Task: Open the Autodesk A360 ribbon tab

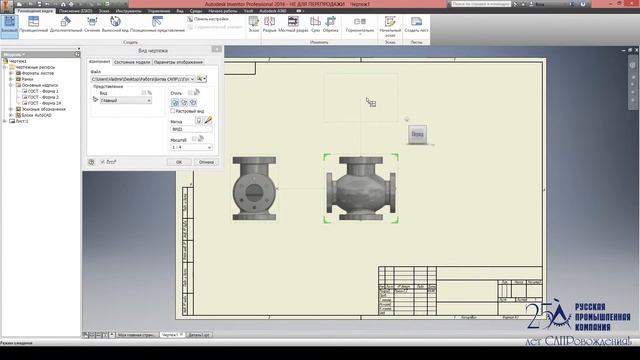Action: 273,11
